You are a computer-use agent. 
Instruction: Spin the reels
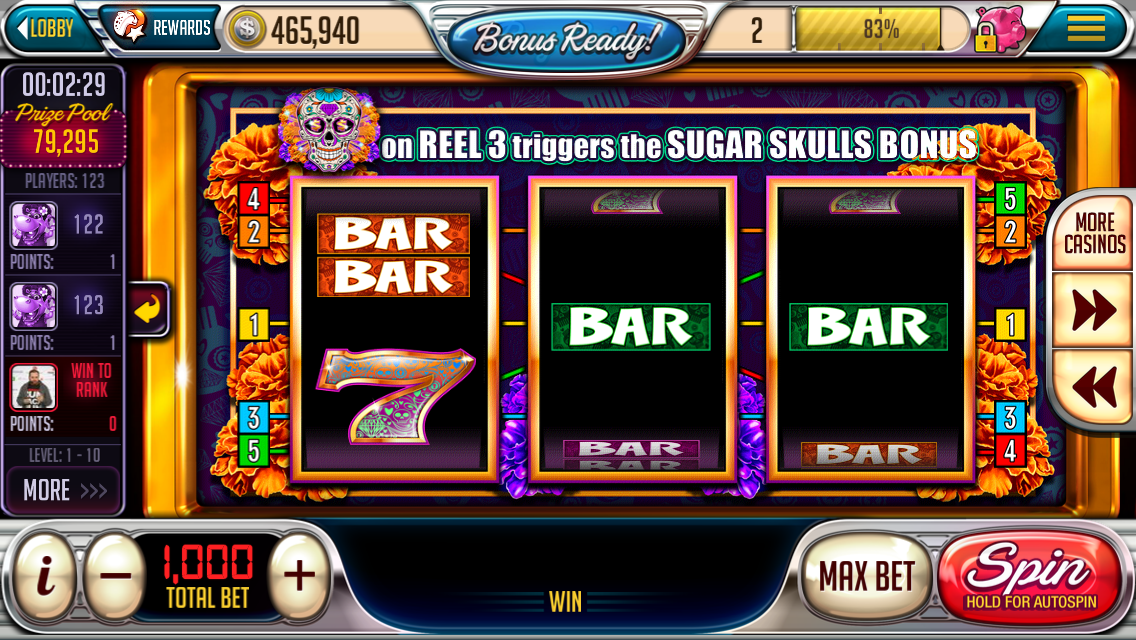(1031, 578)
